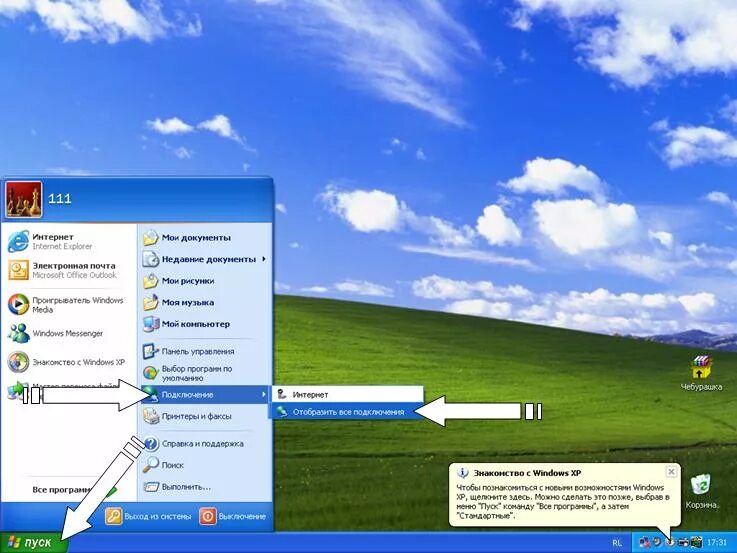Open Принтеры и факсы
Viewport: 737px width, 553px height.
[x=205, y=416]
